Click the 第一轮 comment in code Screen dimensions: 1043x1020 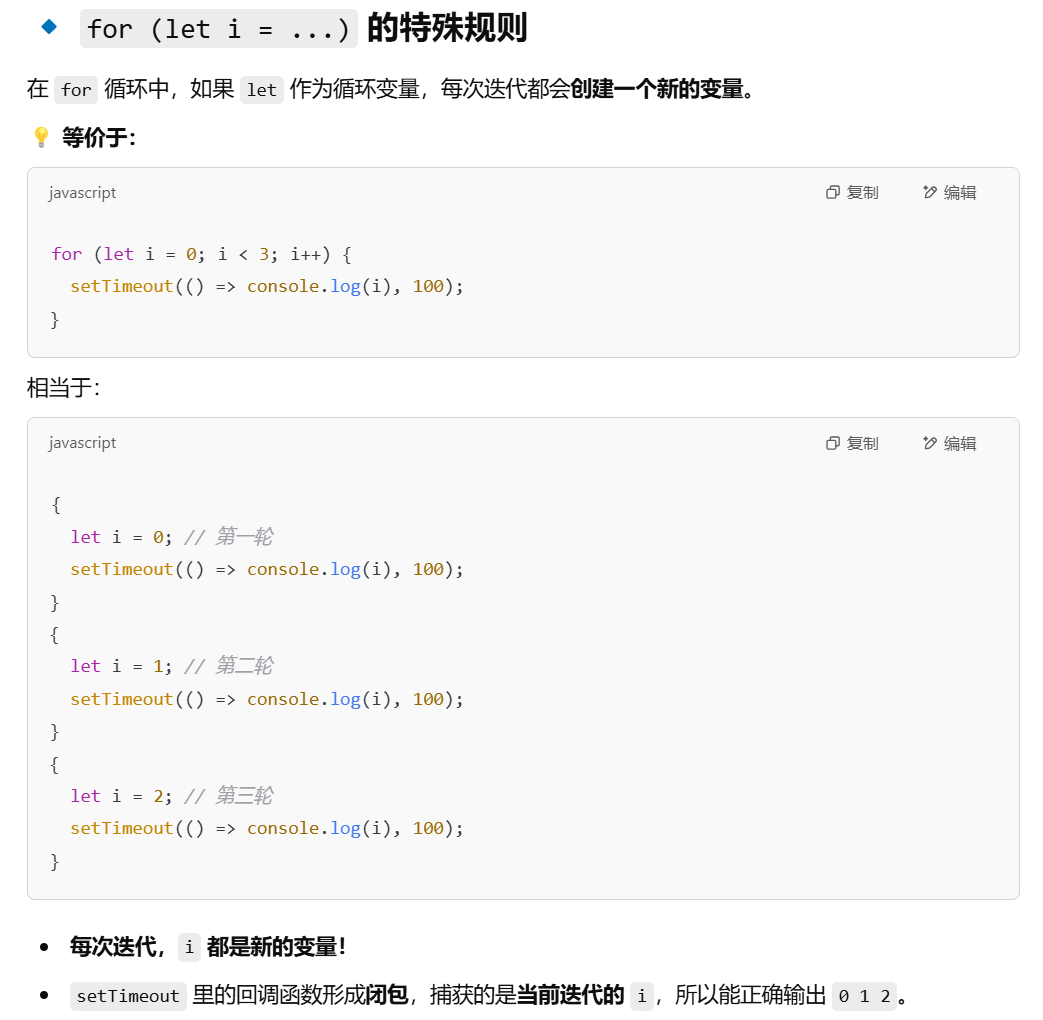point(229,537)
